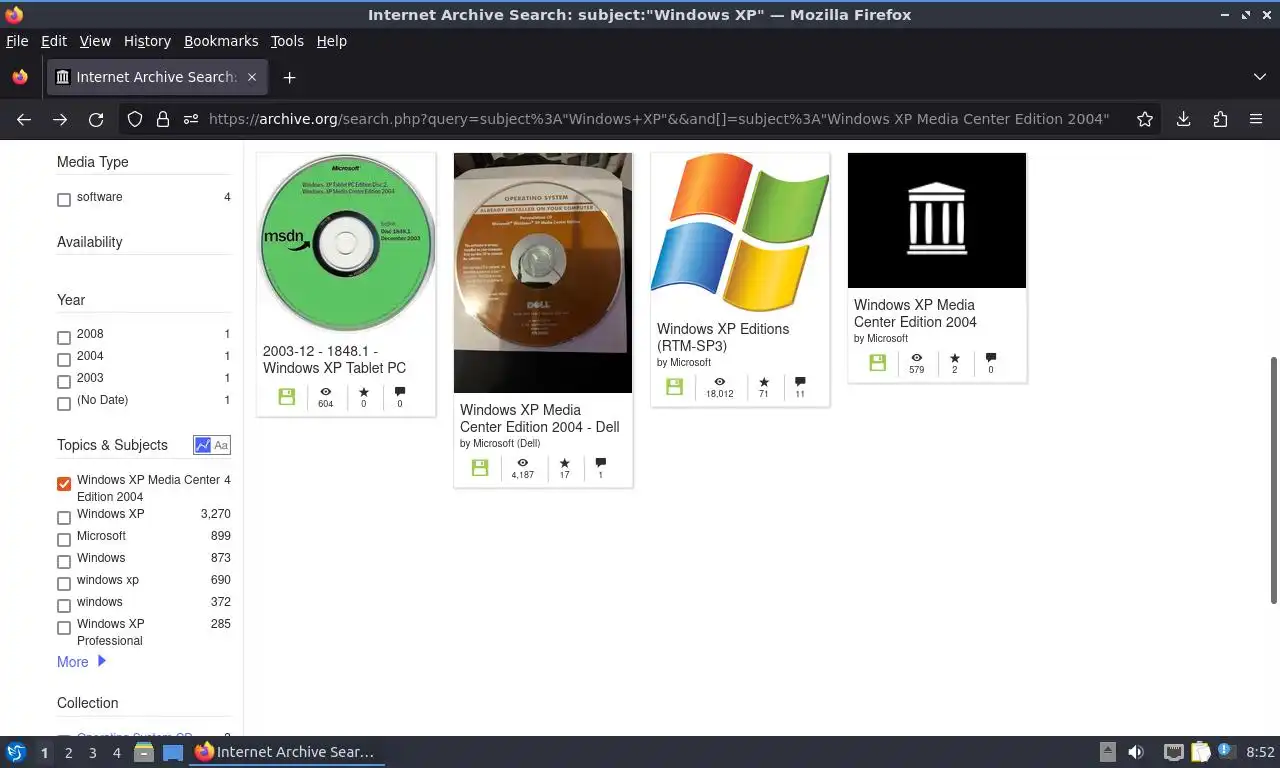Expand More topics and subjects

[x=81, y=662]
